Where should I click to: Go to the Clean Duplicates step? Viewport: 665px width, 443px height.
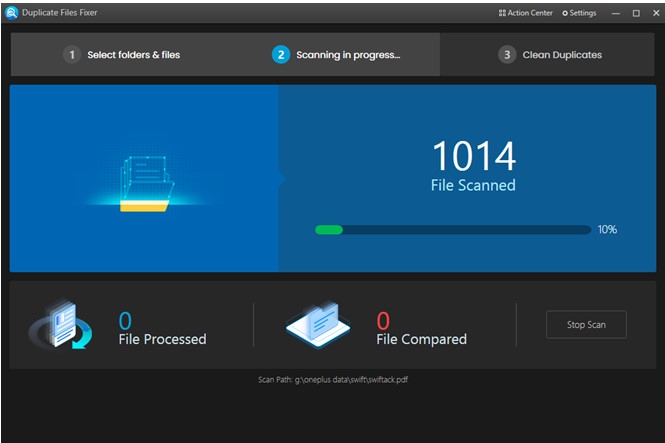550,55
